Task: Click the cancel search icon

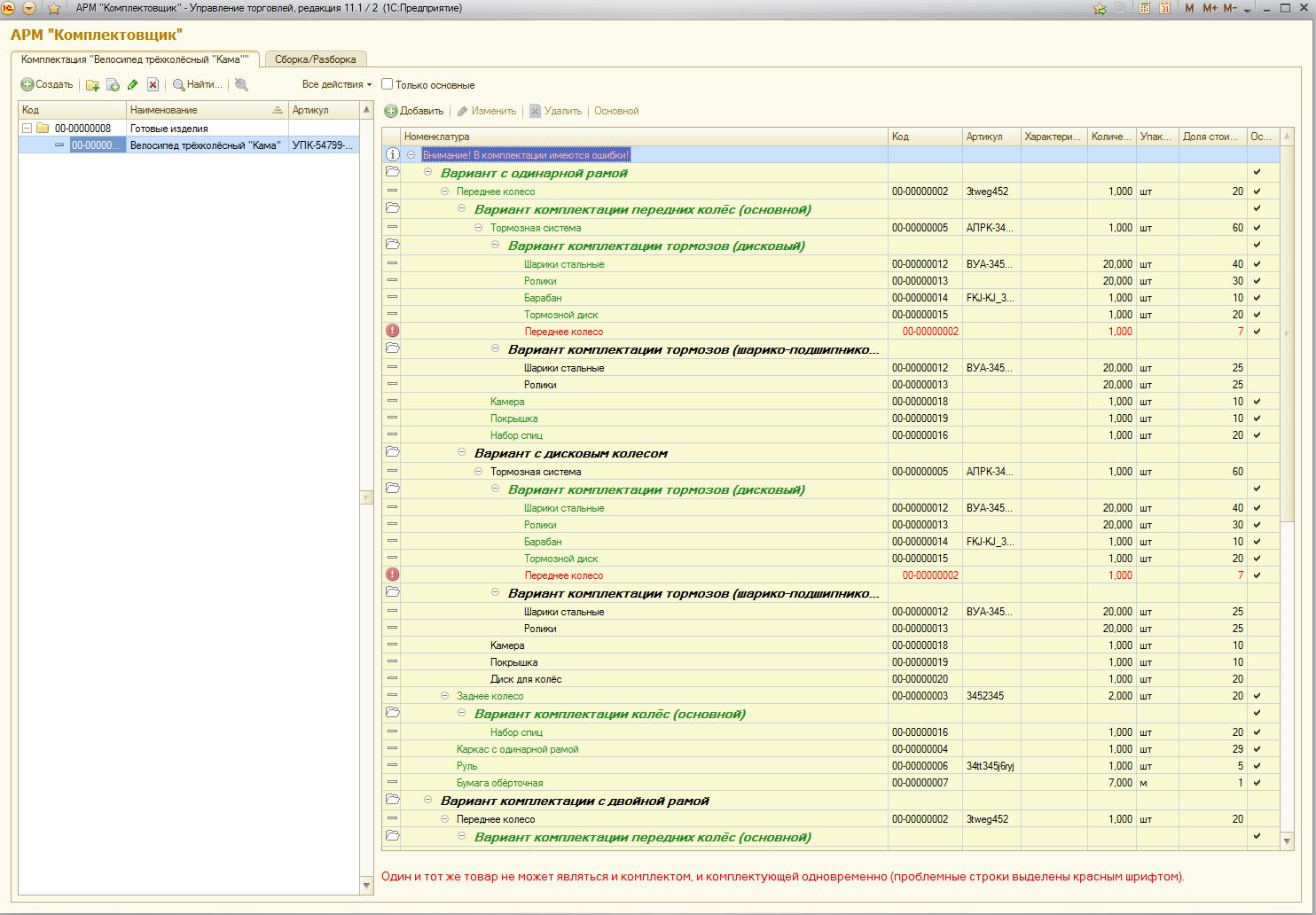Action: pyautogui.click(x=241, y=85)
